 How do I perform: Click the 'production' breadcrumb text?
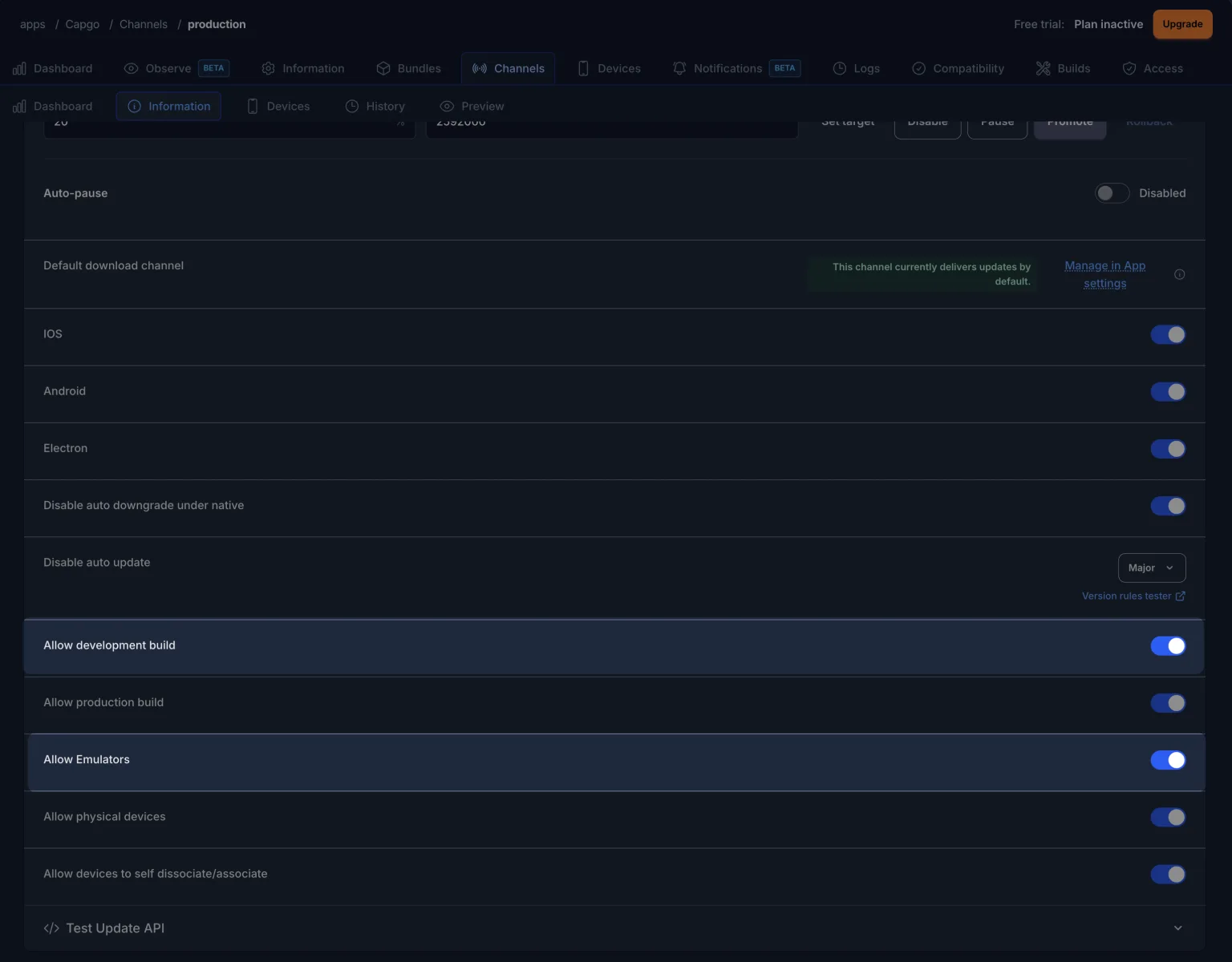coord(217,24)
